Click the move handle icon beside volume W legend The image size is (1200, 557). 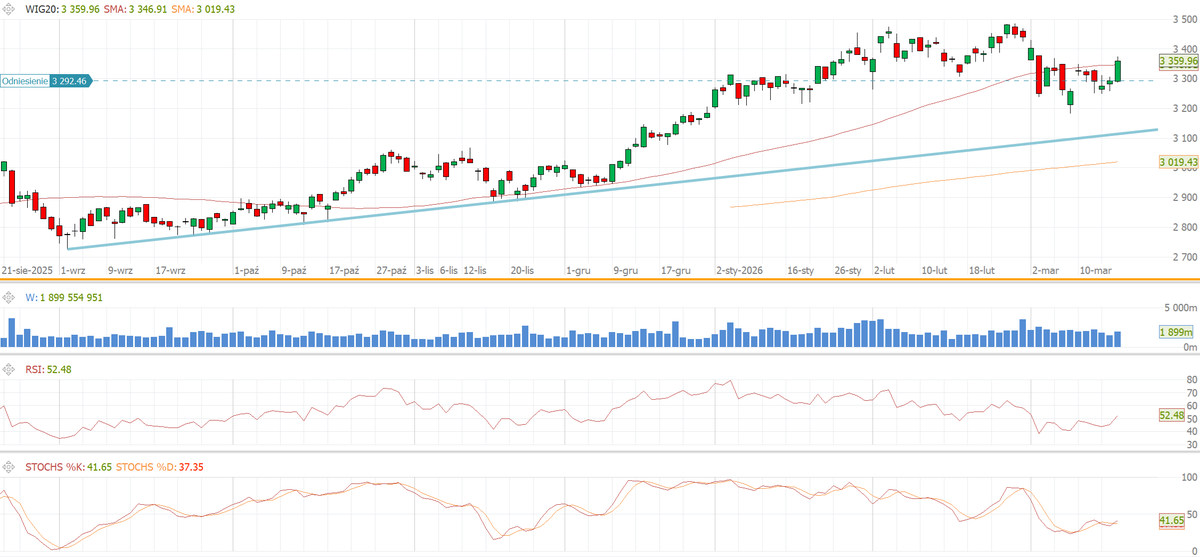tap(8, 297)
